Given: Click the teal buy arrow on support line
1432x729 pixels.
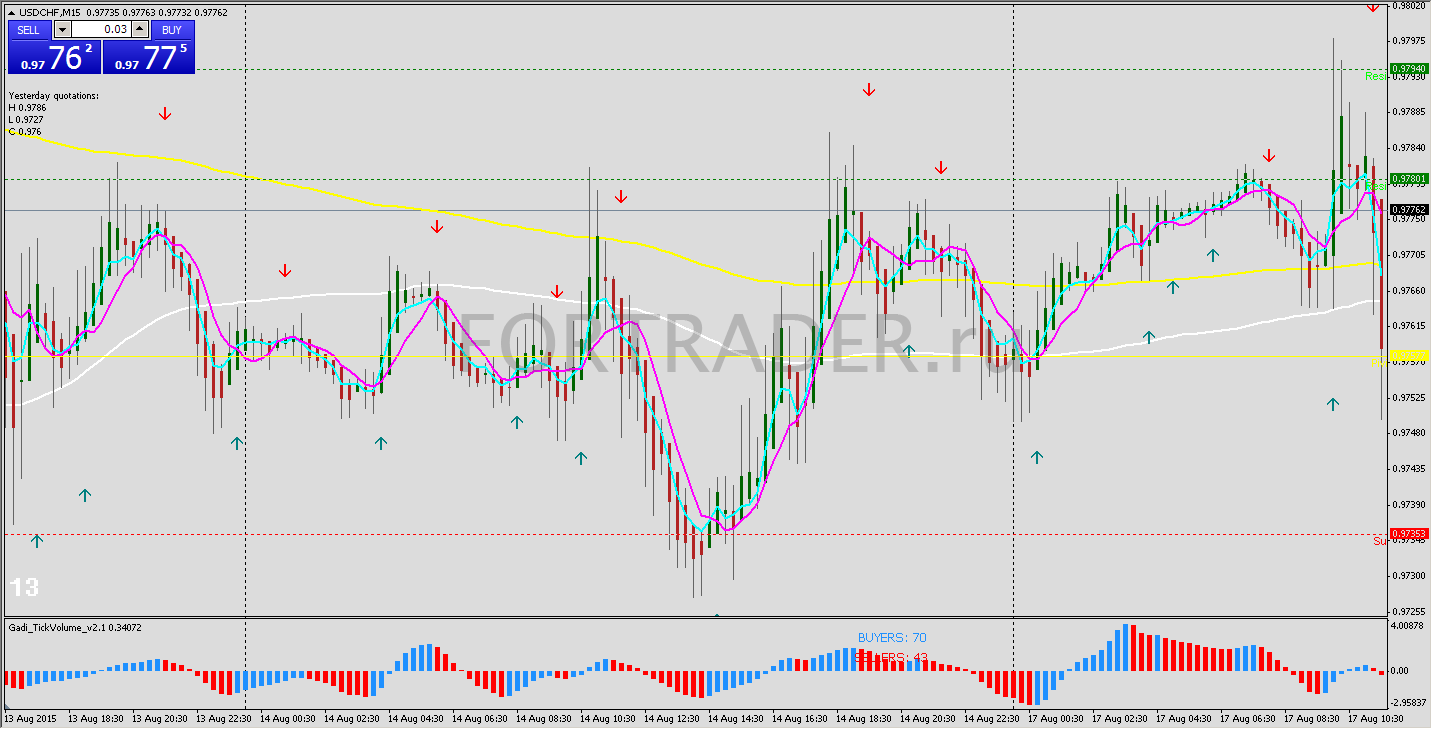Looking at the screenshot, I should coord(37,541).
